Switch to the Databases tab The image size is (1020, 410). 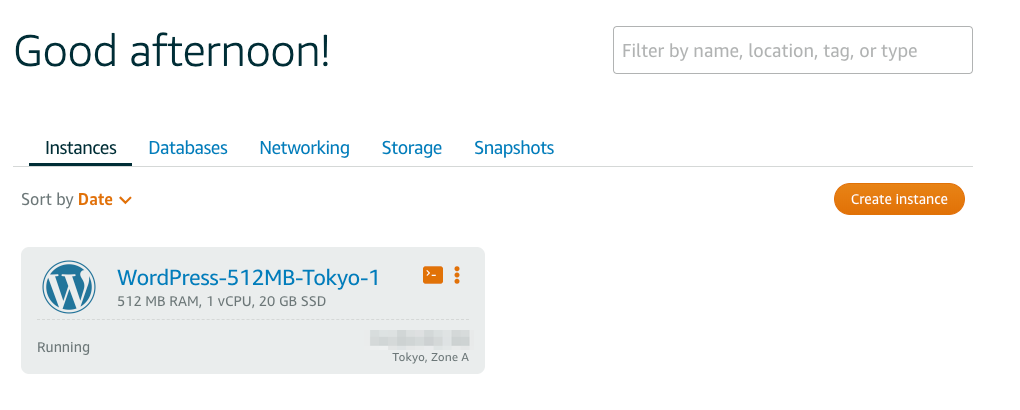click(x=188, y=148)
